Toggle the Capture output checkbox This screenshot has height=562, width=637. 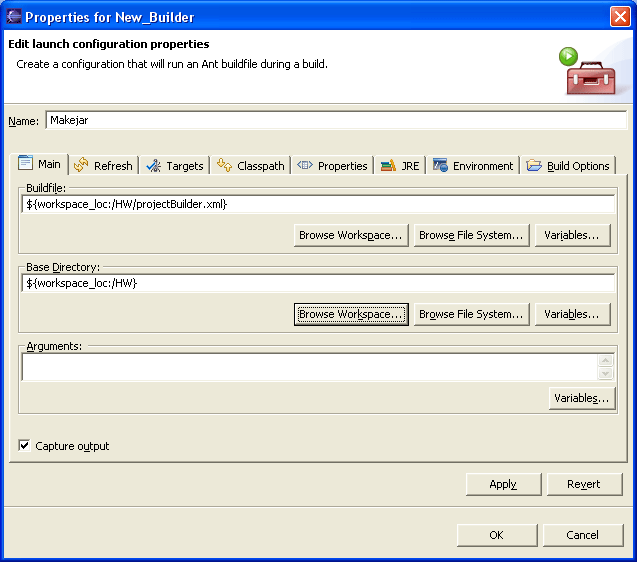coord(24,445)
